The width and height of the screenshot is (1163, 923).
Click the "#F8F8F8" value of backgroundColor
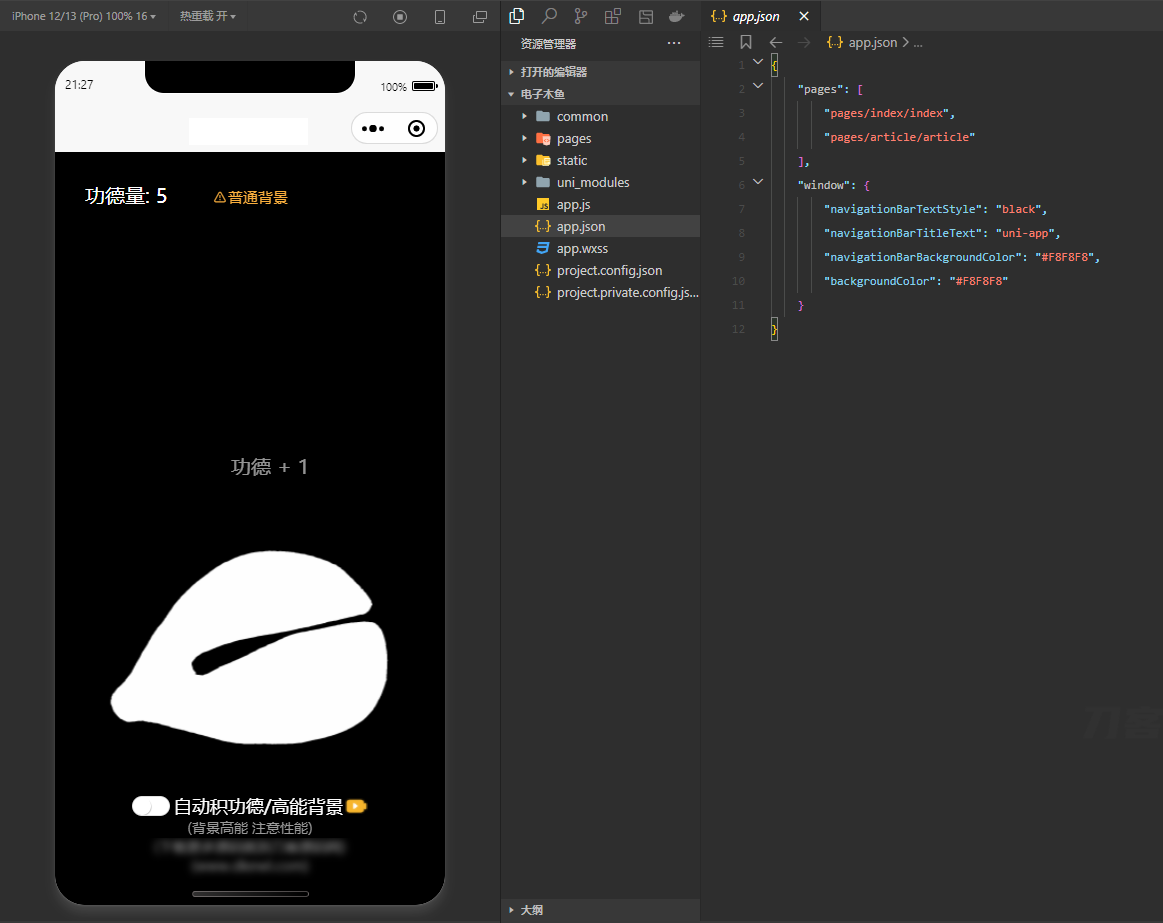coord(979,281)
